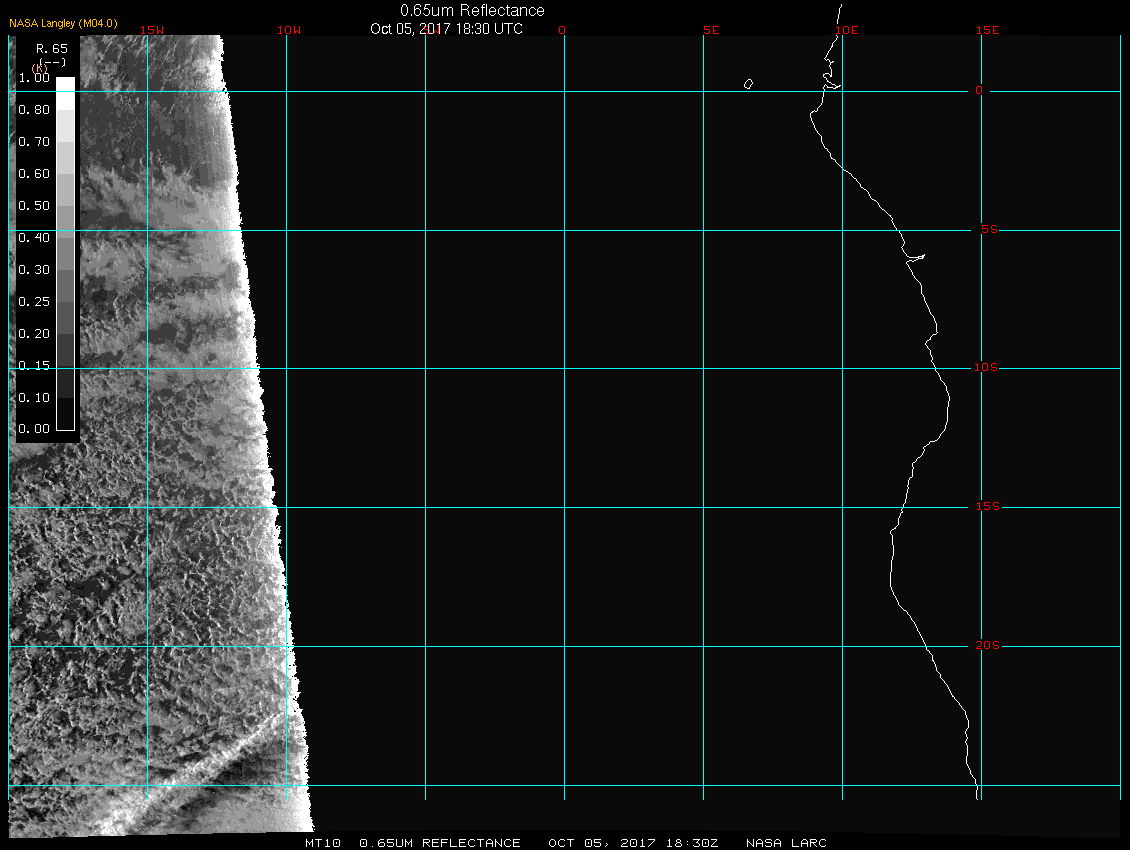Click the 10S latitude label
1130x850 pixels.
[986, 368]
